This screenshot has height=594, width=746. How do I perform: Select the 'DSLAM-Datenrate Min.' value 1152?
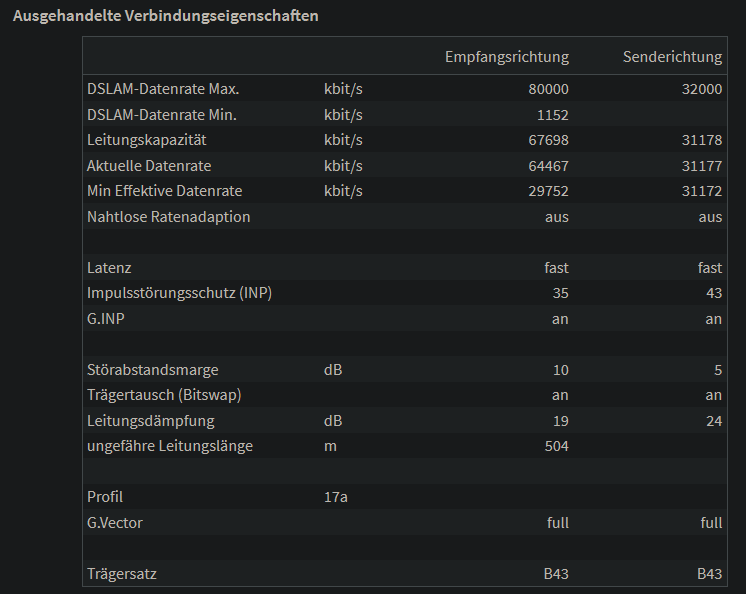click(553, 115)
